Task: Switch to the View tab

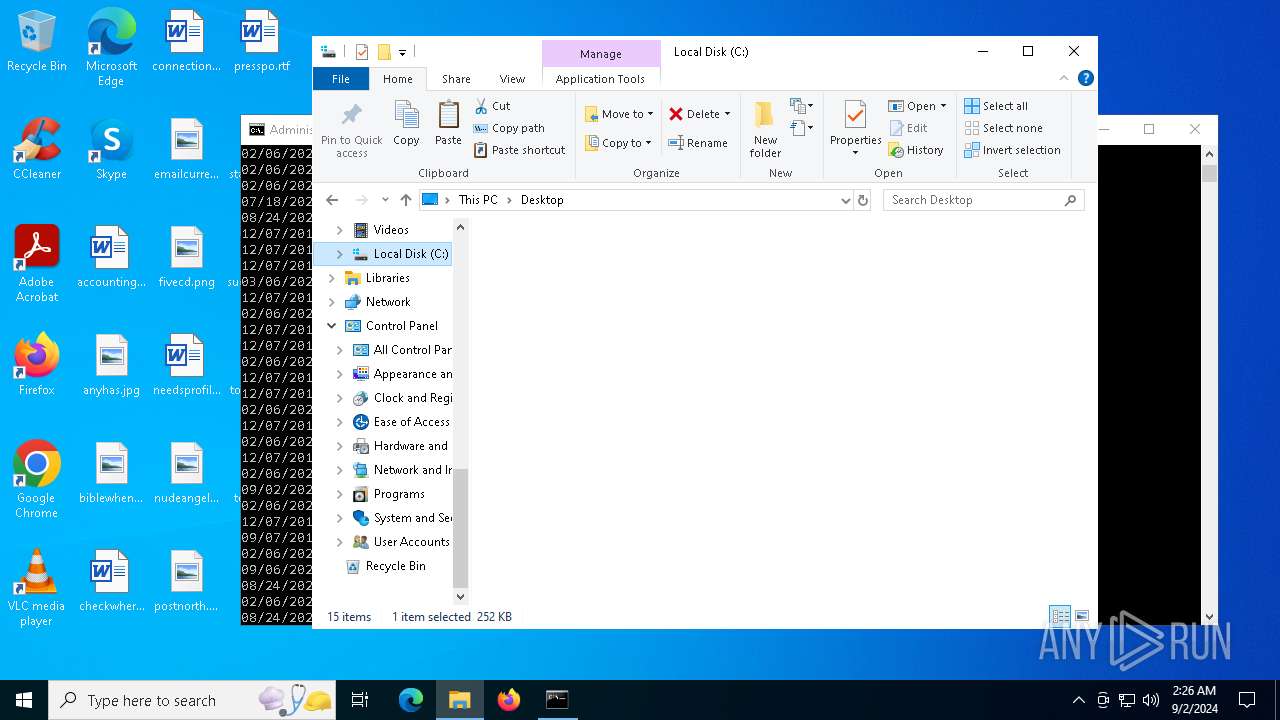Action: [x=512, y=79]
